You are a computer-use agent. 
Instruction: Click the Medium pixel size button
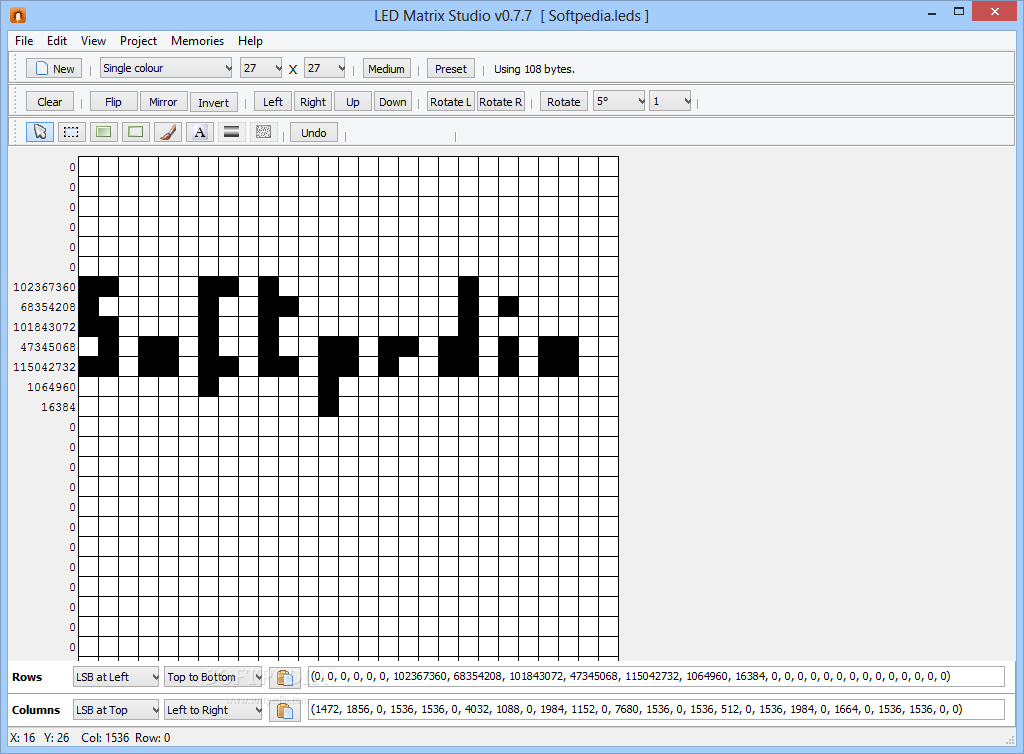pos(387,69)
